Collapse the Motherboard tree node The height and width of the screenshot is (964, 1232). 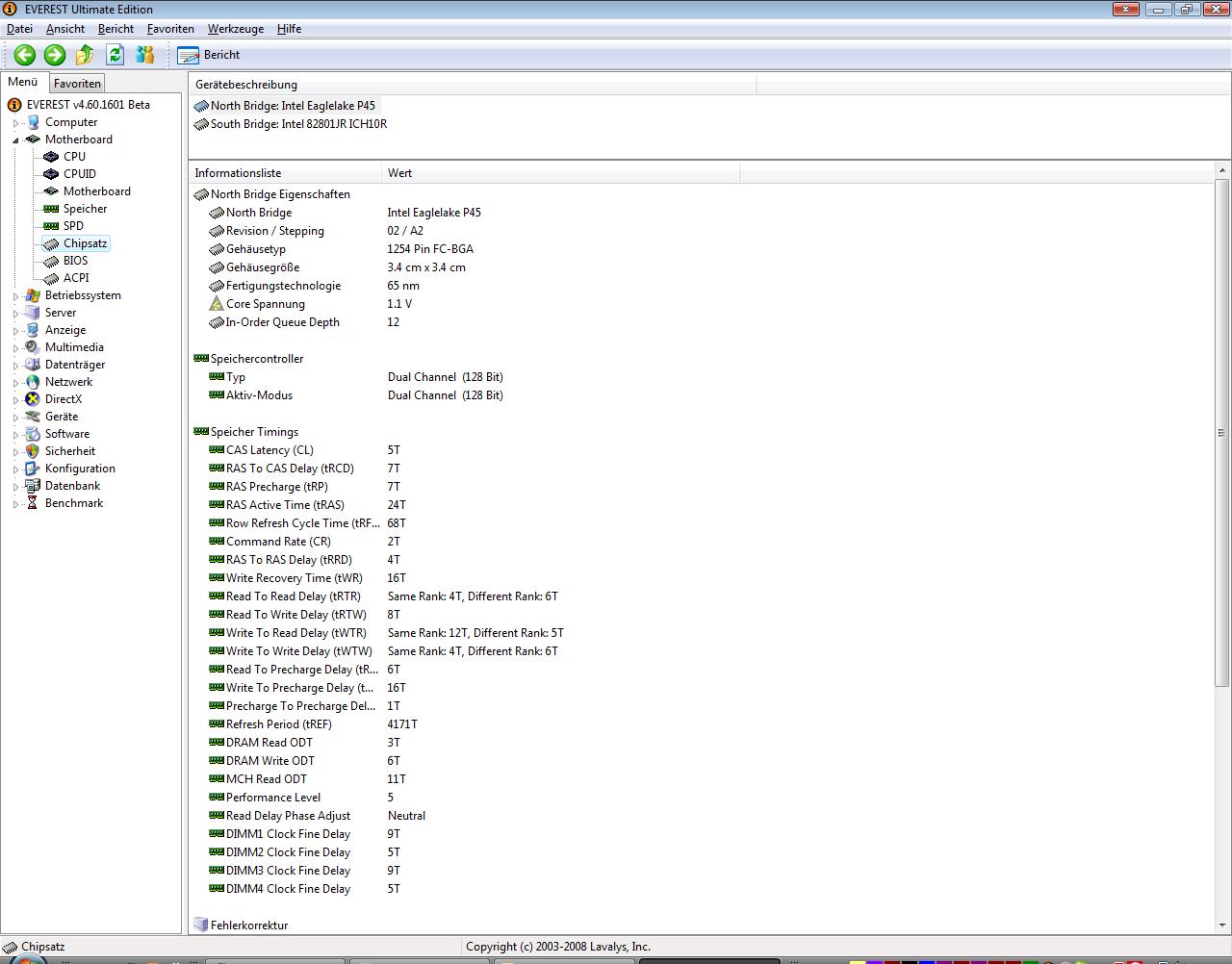[15, 140]
